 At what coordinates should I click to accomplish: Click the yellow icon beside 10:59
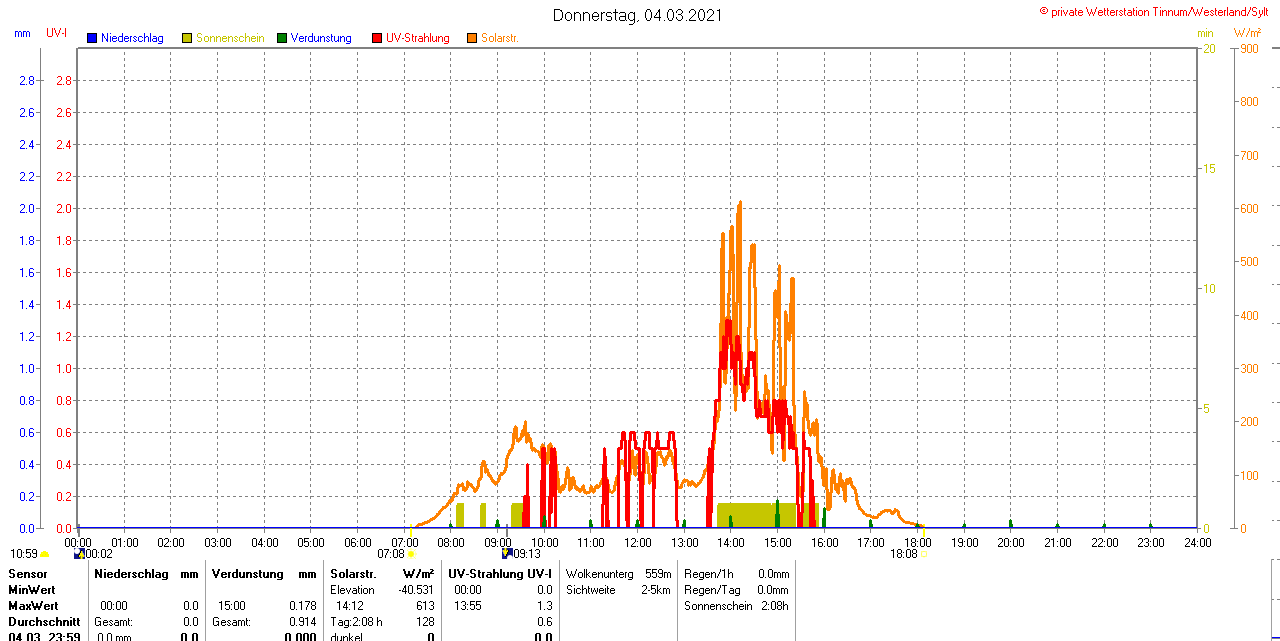coord(44,553)
